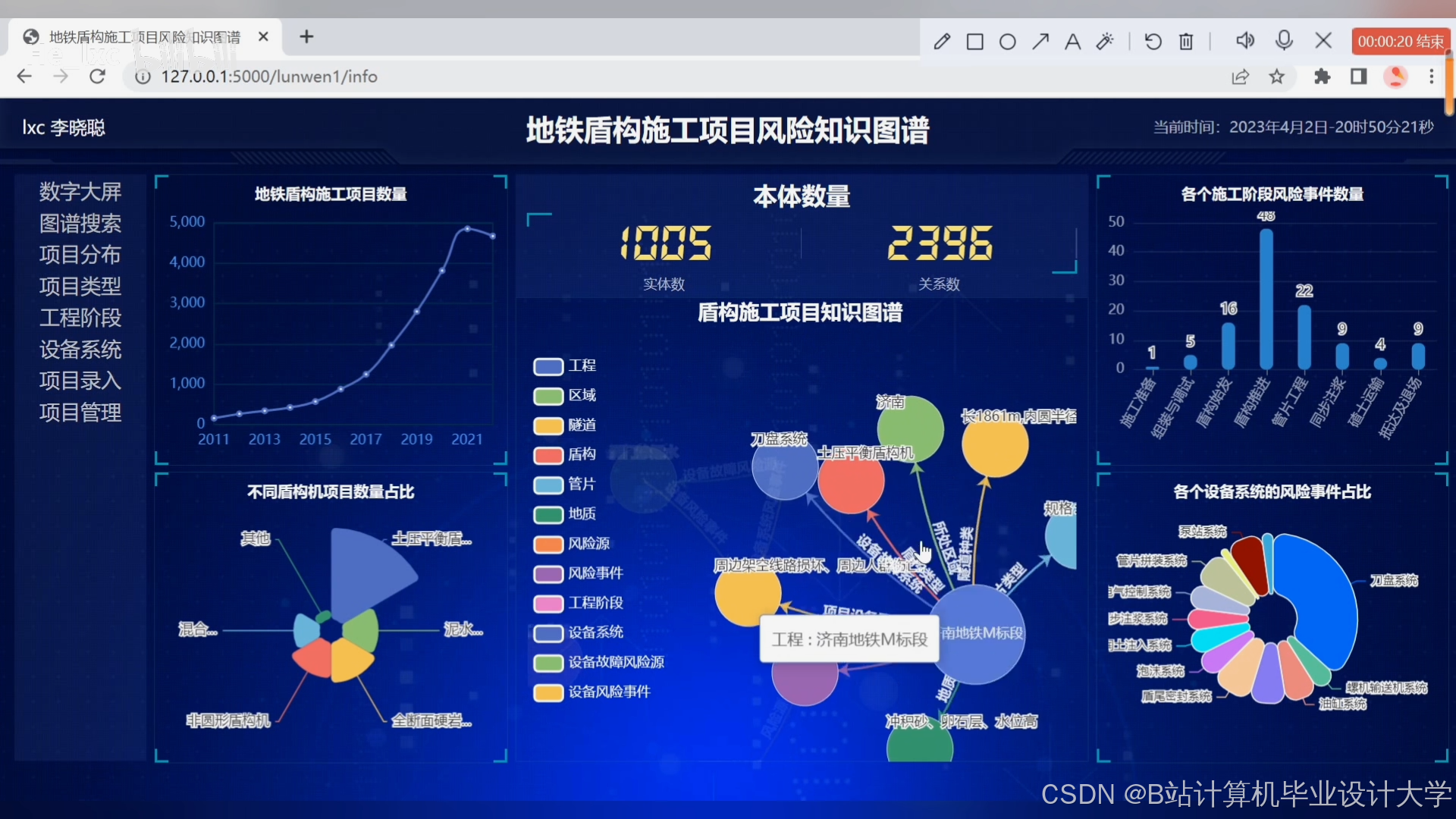Open the browser profile avatar menu
Viewport: 1456px width, 819px height.
[x=1395, y=77]
